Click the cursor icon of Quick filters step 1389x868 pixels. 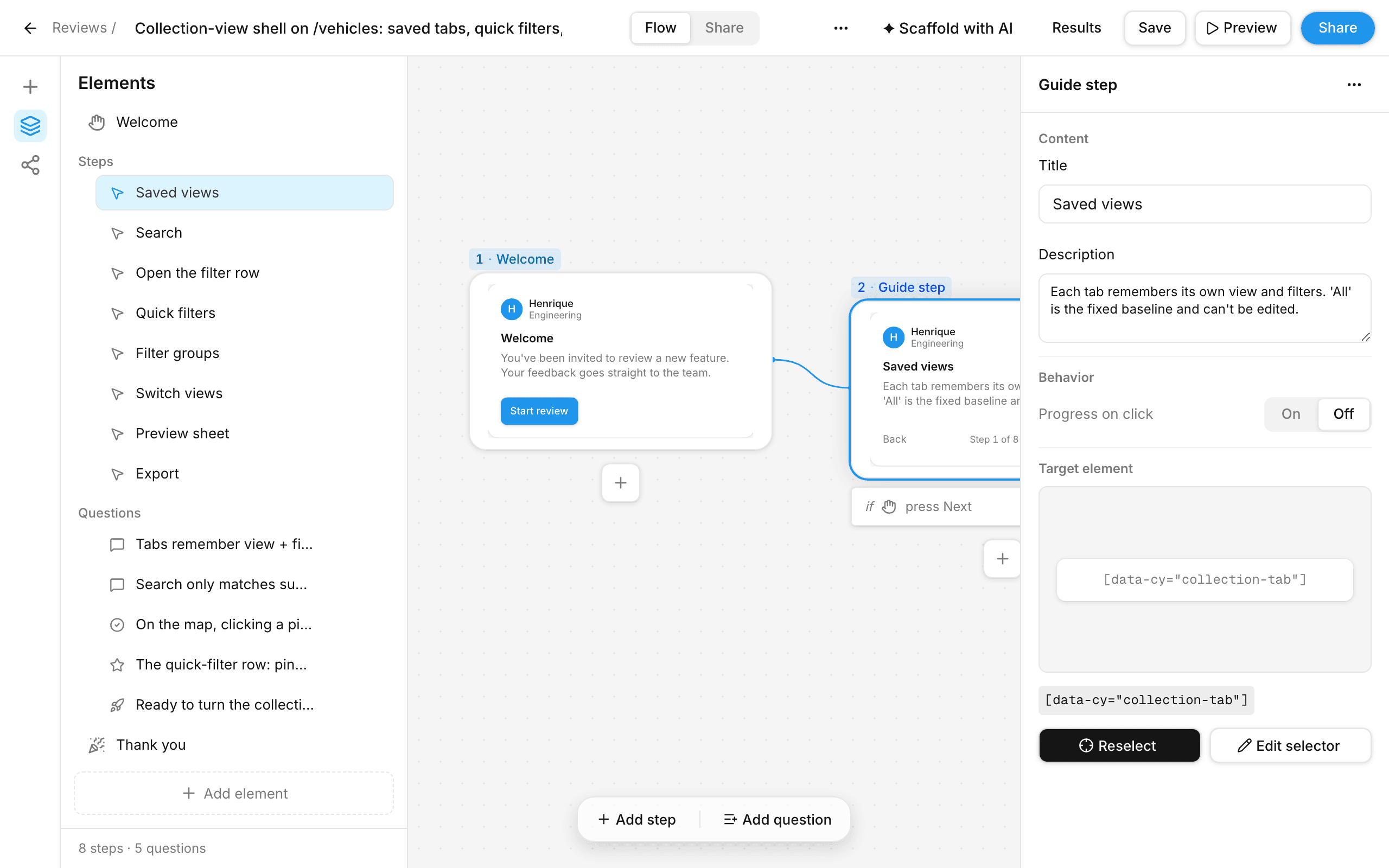(x=117, y=314)
